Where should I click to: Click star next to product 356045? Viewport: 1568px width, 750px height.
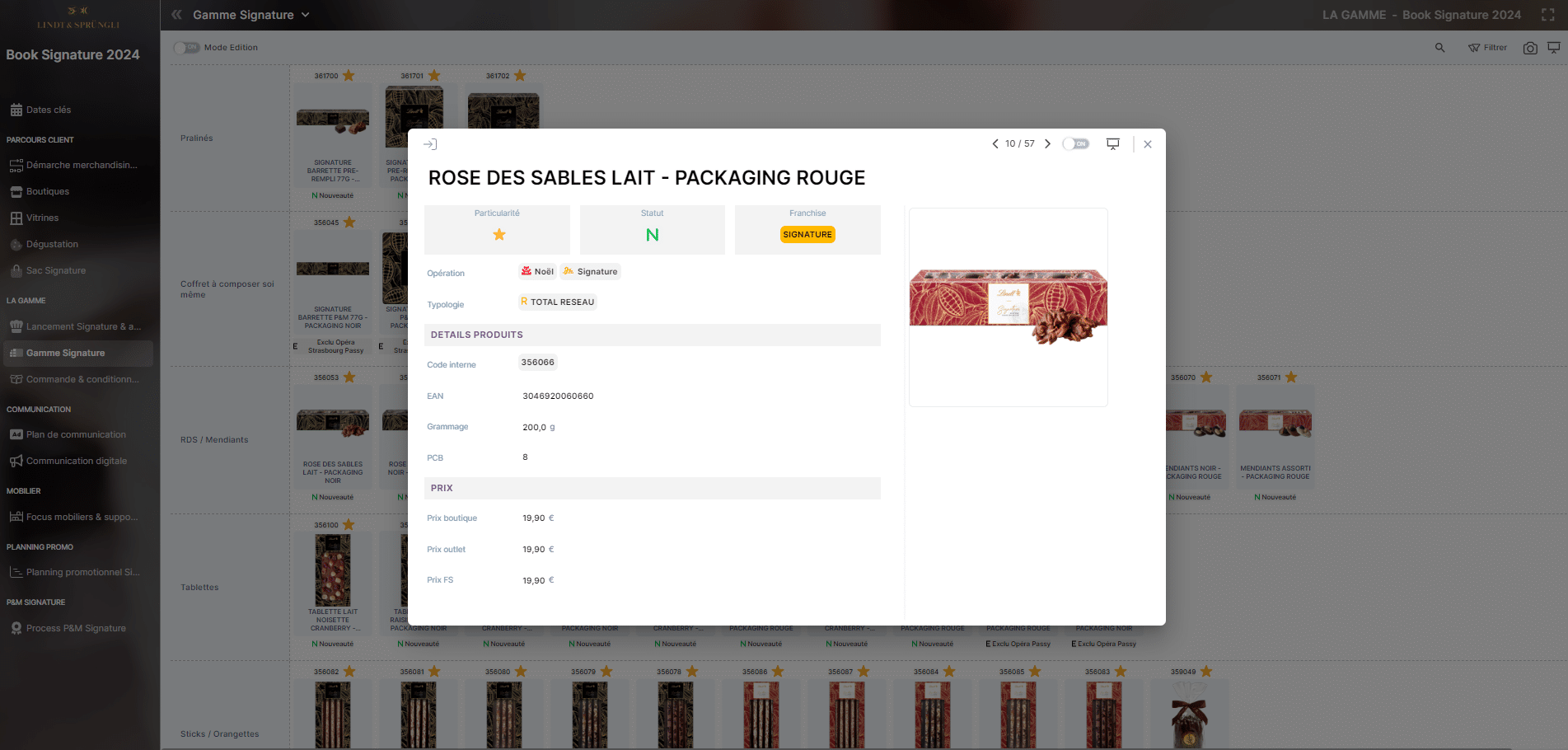coord(349,223)
